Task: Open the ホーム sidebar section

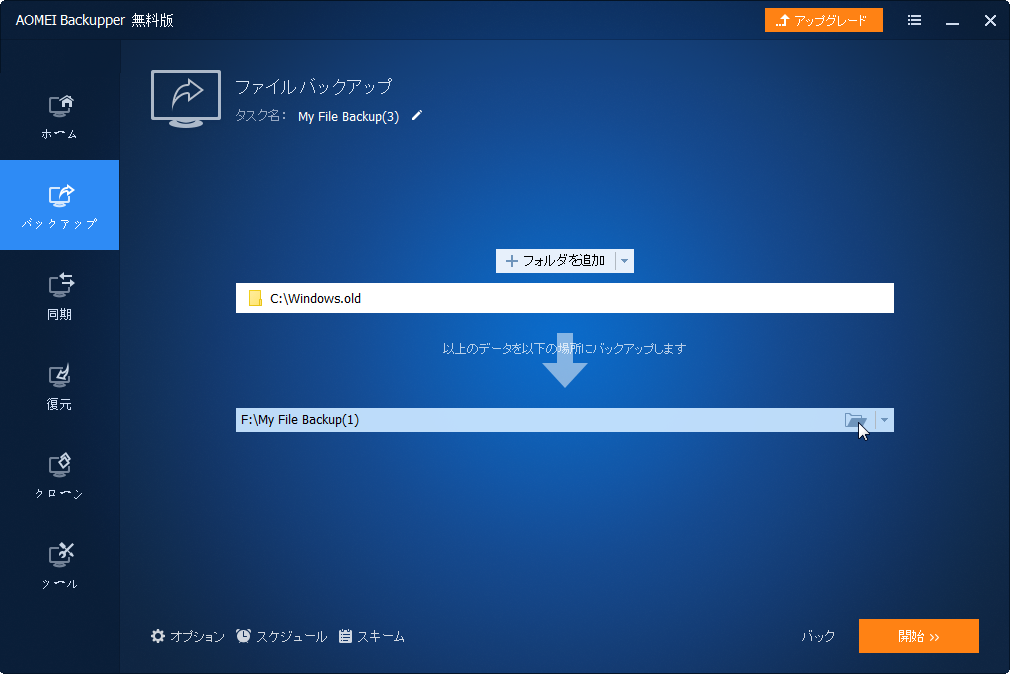Action: click(59, 117)
